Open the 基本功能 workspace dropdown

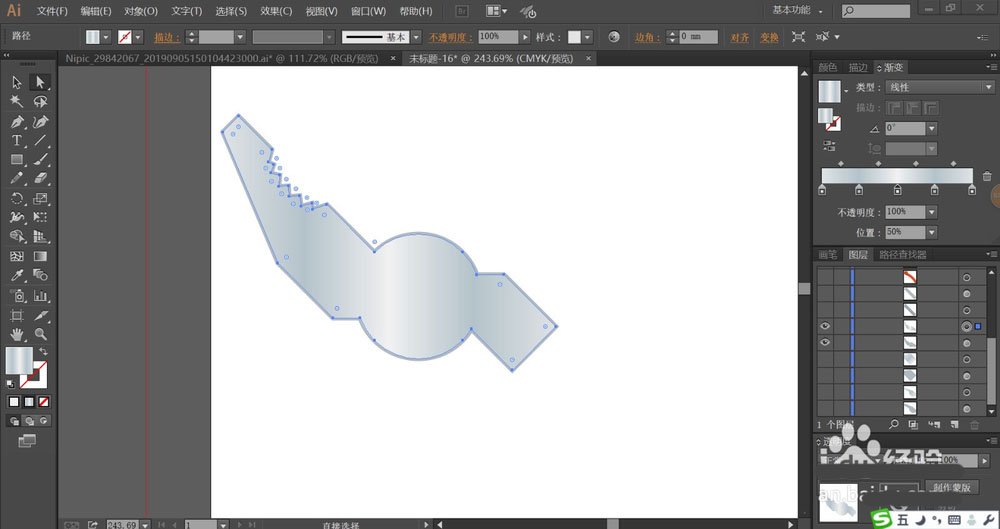(797, 11)
